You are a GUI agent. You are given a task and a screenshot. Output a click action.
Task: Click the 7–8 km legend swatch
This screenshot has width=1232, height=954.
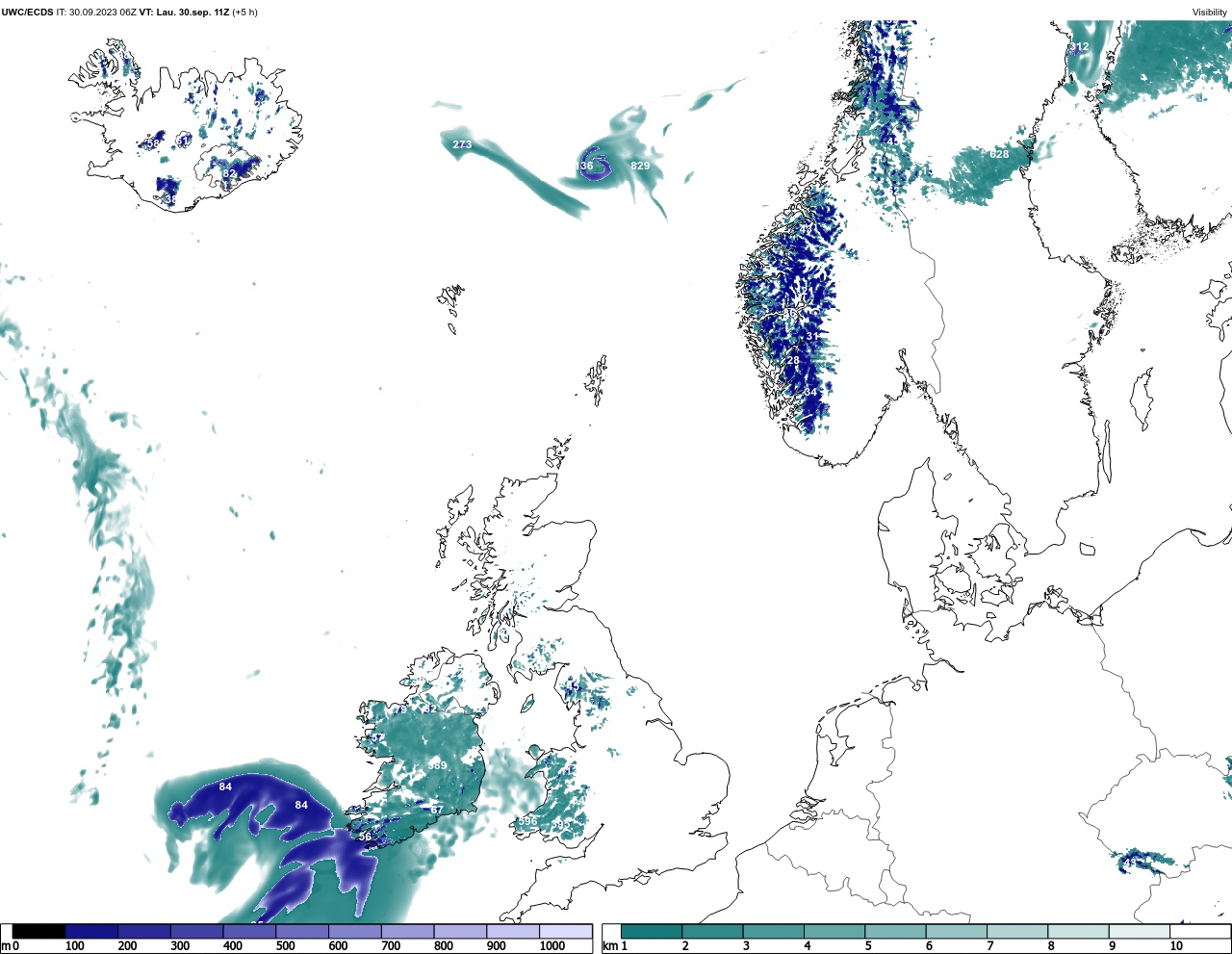(x=1017, y=932)
